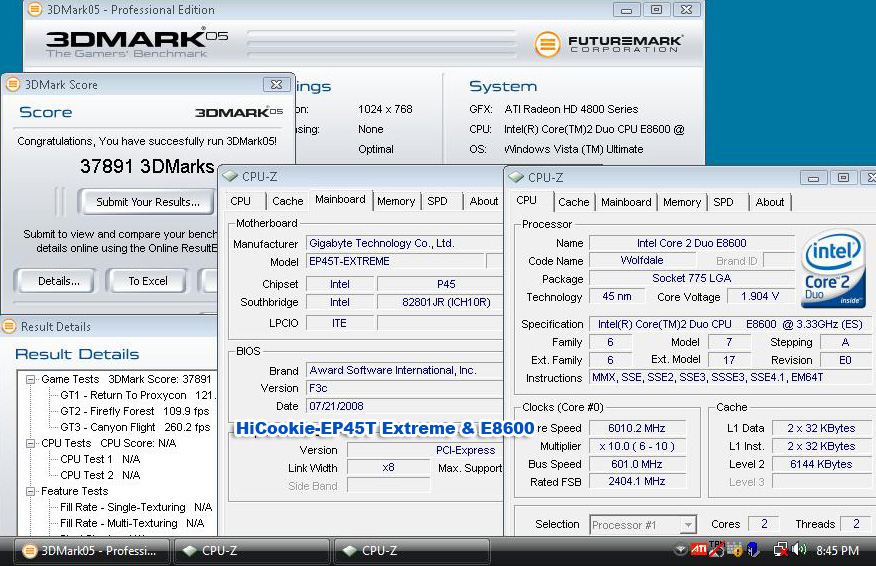The image size is (876, 566).
Task: Select Fill Rate - Multi-Texturing row
Action: 132,524
